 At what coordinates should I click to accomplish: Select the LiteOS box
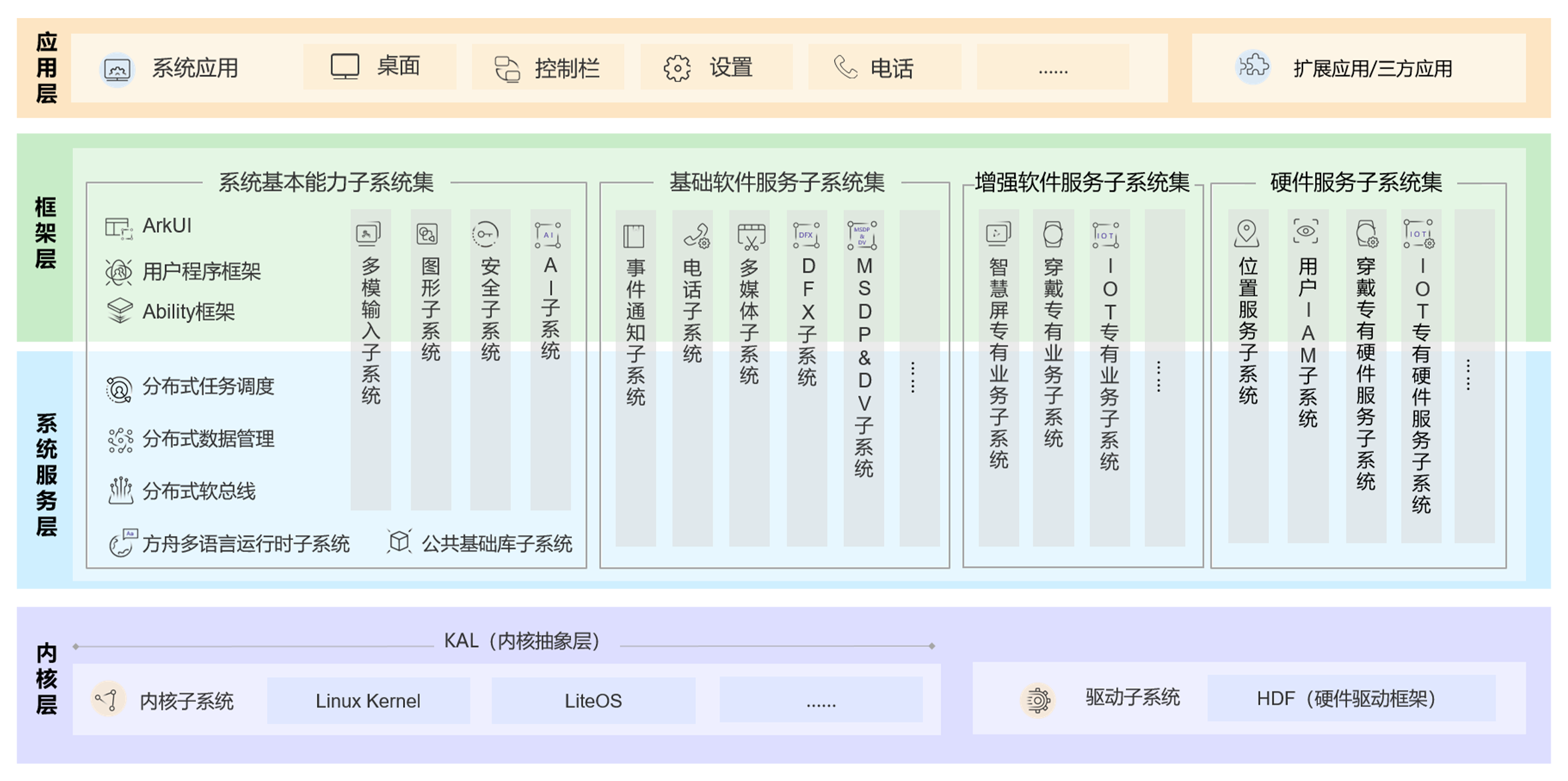[593, 701]
